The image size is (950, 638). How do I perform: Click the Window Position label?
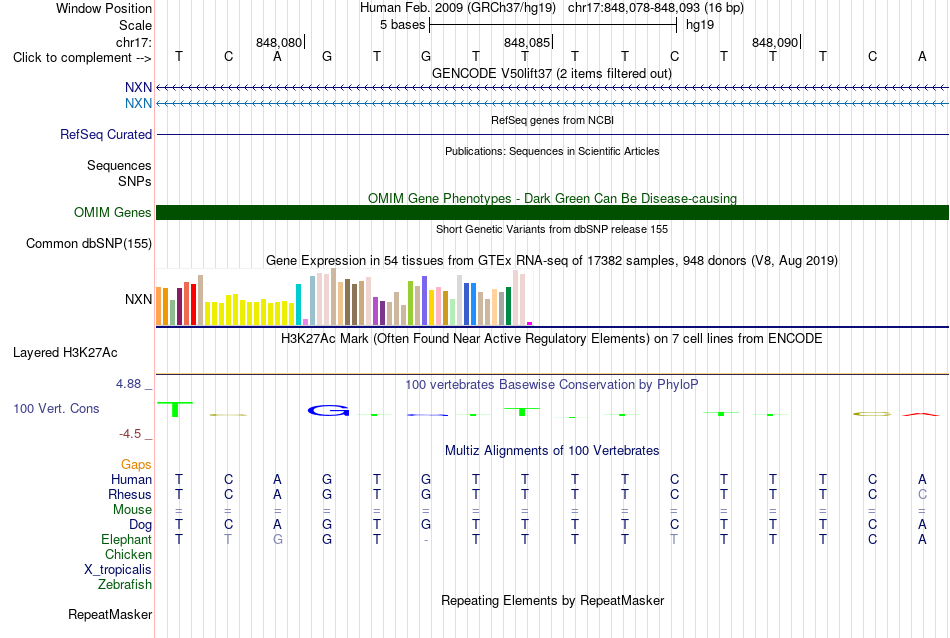(x=104, y=8)
